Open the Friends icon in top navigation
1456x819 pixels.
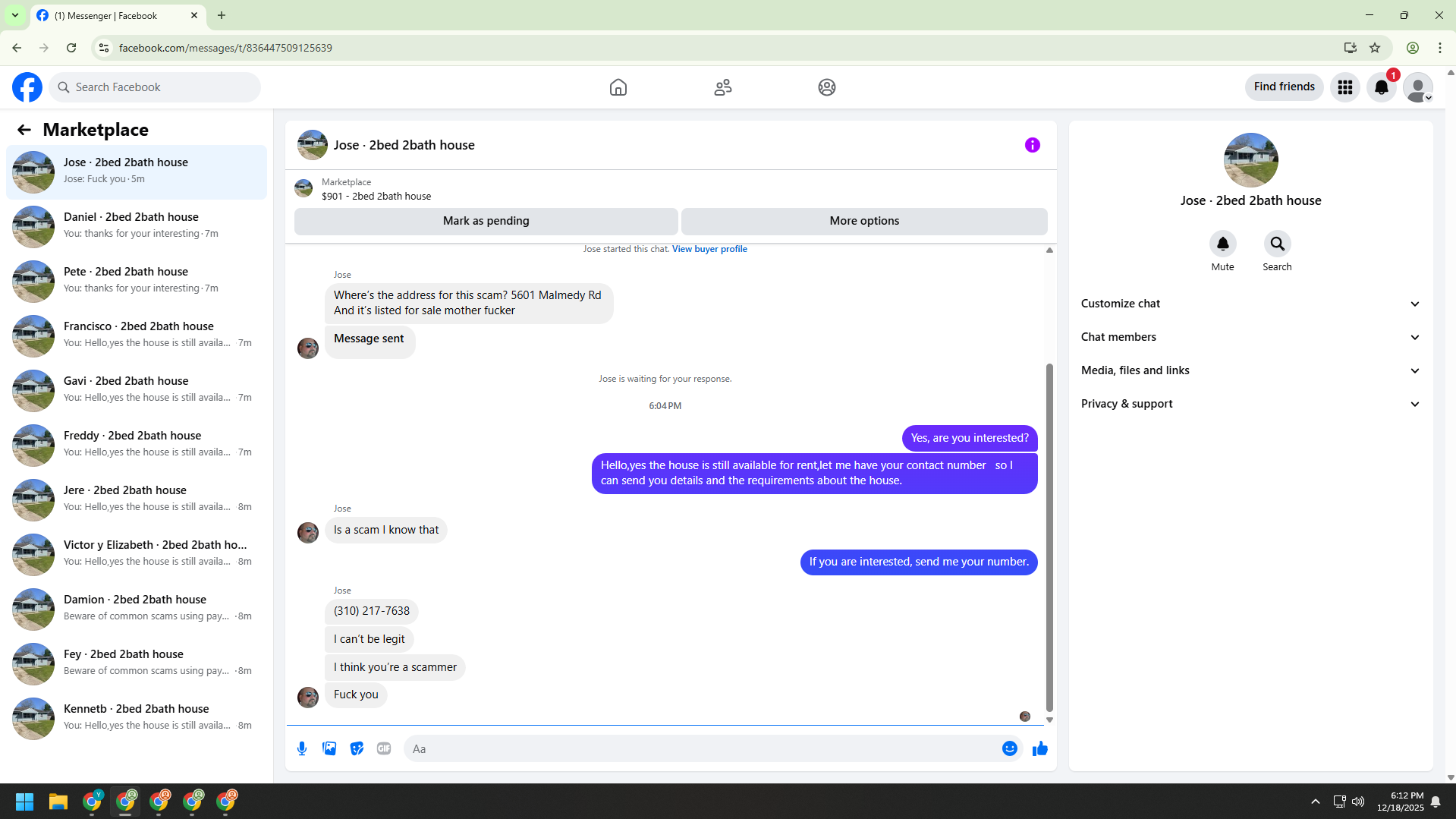pyautogui.click(x=723, y=87)
